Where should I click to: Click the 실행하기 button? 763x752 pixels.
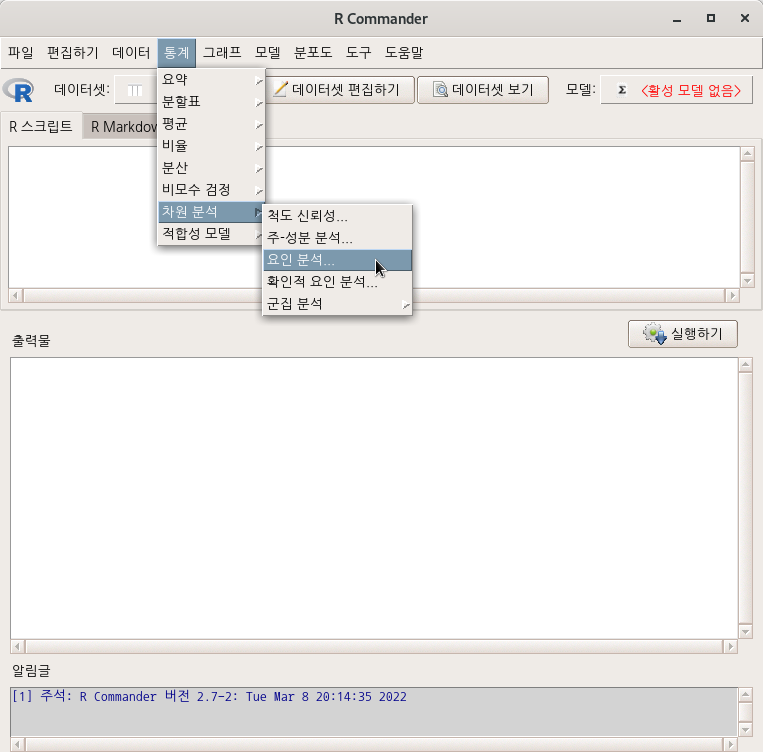(x=683, y=334)
